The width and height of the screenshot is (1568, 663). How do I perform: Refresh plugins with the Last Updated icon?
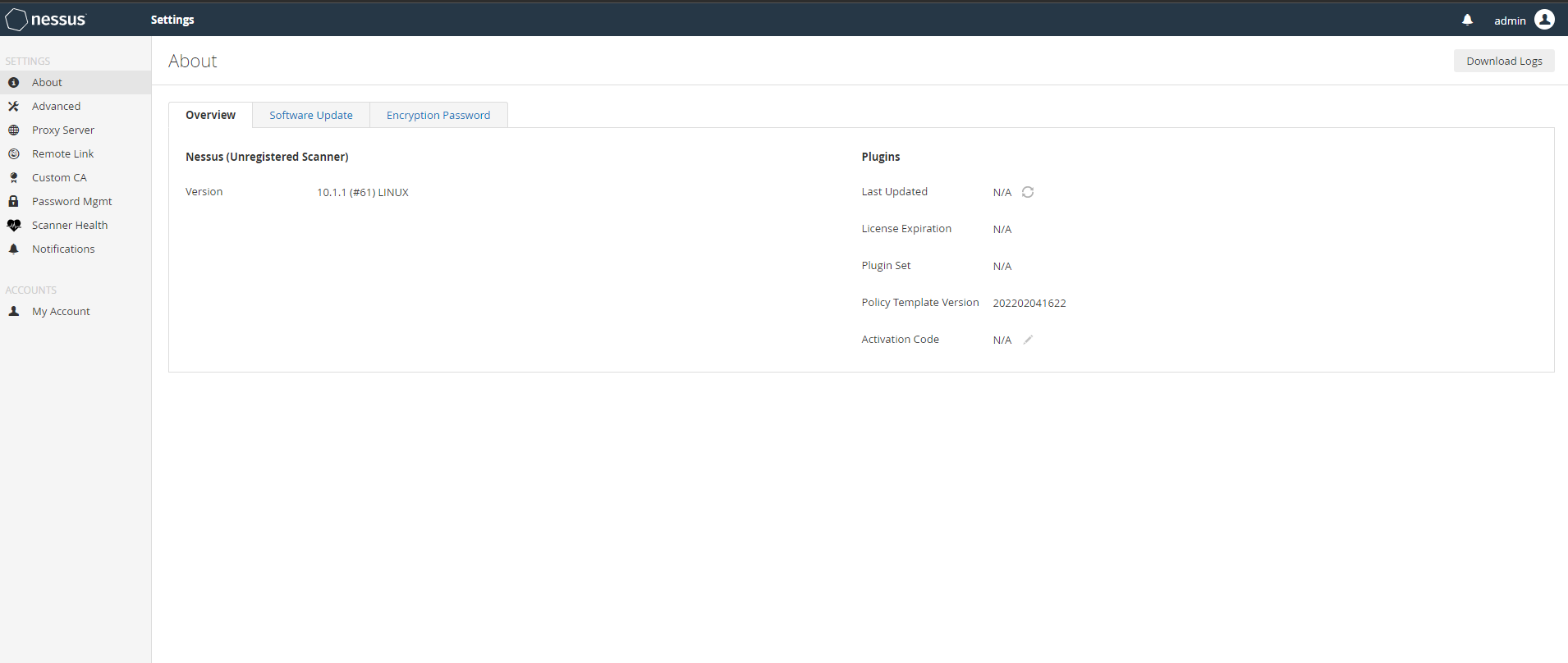[x=1028, y=192]
